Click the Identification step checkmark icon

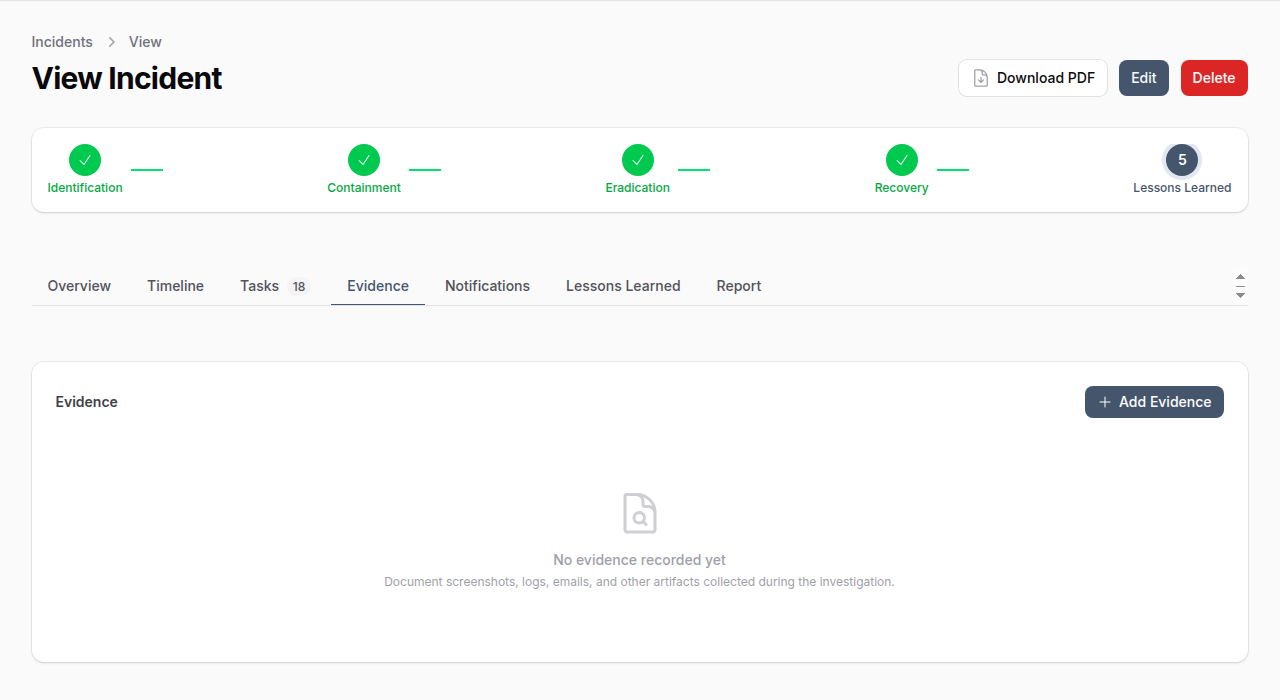(85, 160)
